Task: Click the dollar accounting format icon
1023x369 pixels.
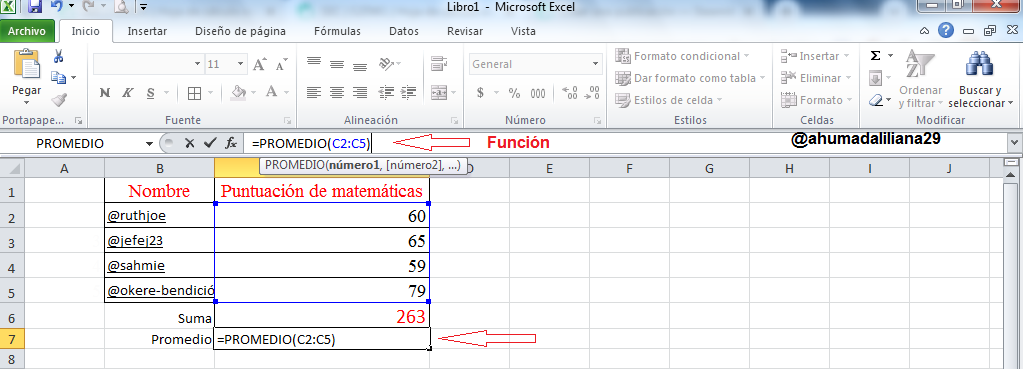Action: click(480, 93)
